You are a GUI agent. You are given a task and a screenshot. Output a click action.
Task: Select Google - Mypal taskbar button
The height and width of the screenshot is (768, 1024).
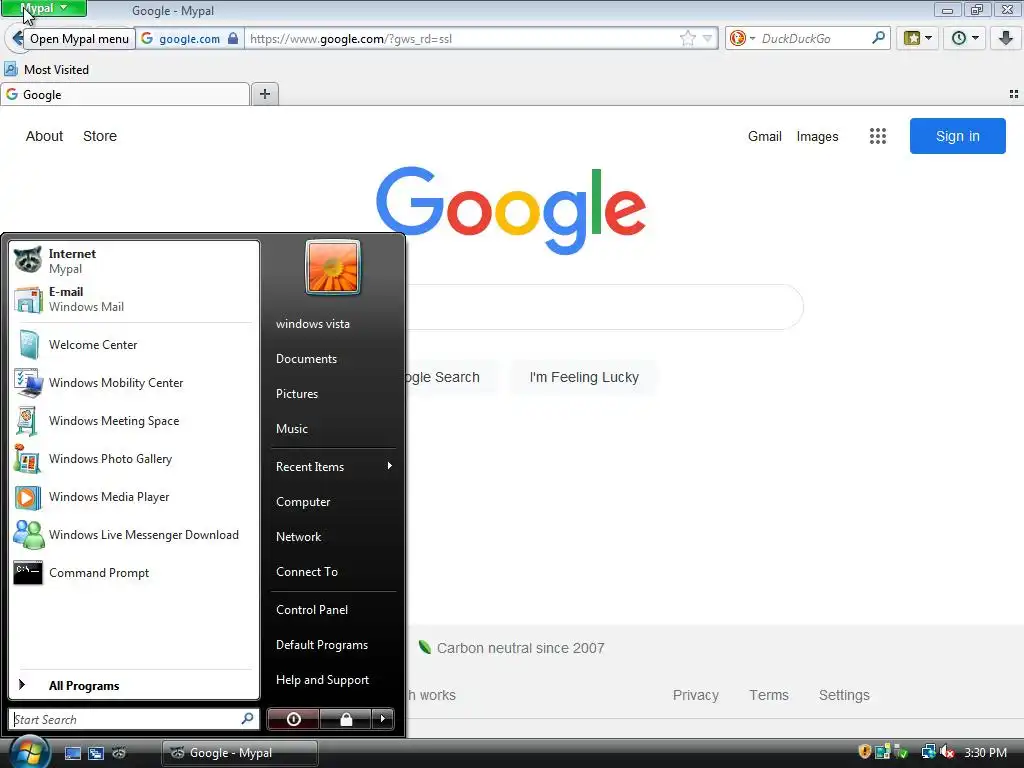[x=240, y=753]
